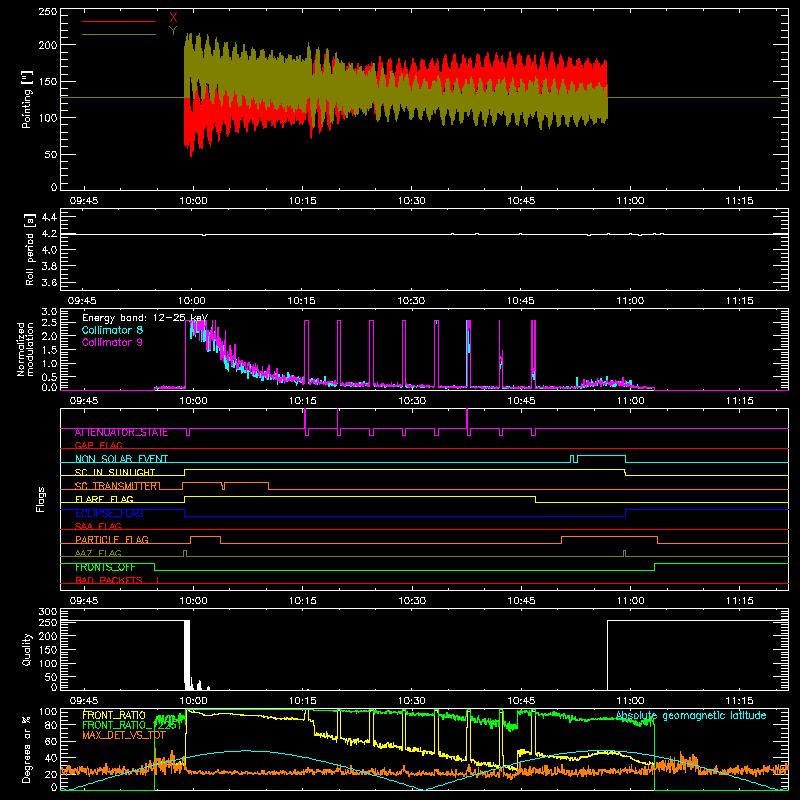
Task: Click the SC_TRANSMITTER flag label
Action: 117,486
